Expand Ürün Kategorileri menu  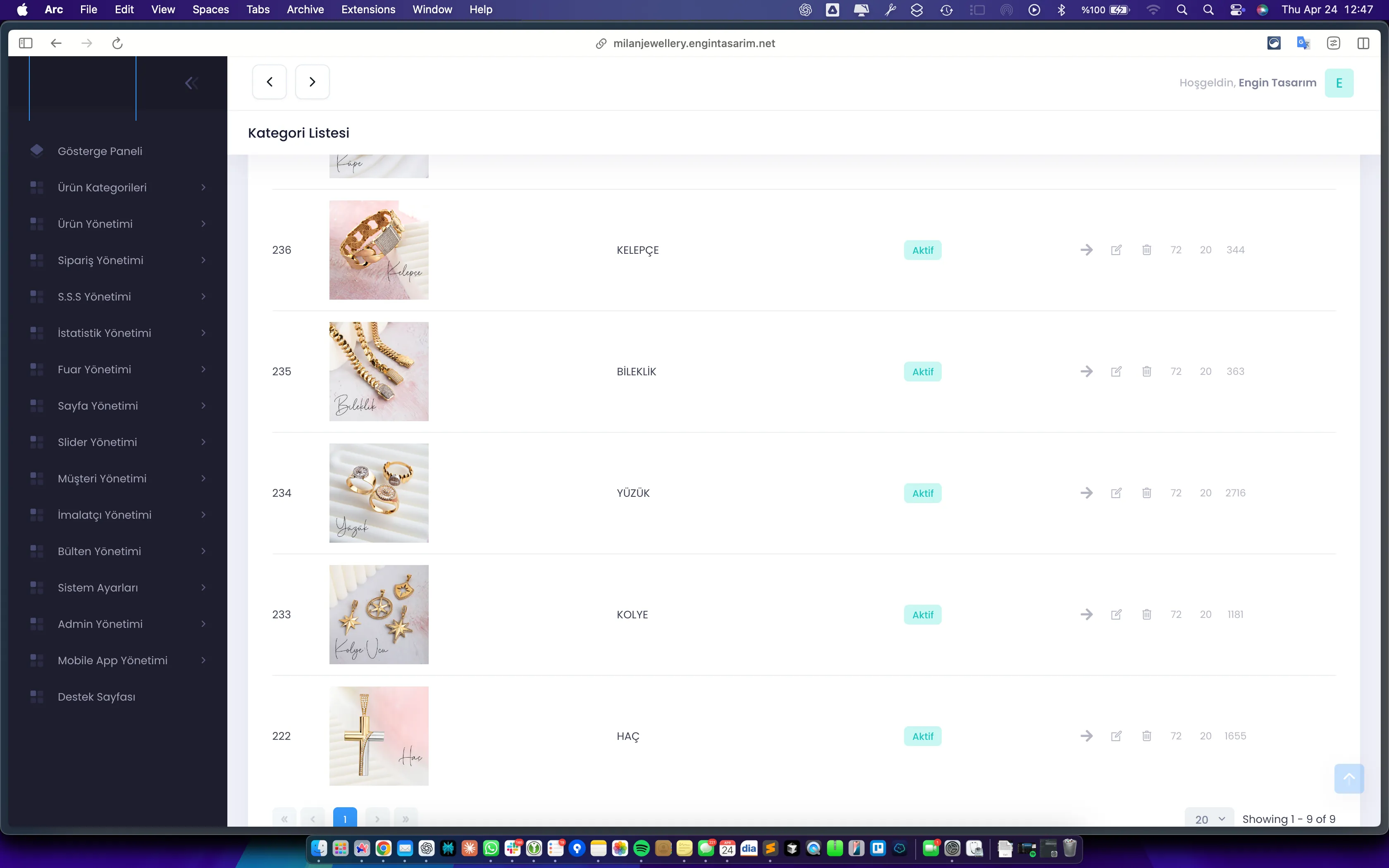[118, 188]
